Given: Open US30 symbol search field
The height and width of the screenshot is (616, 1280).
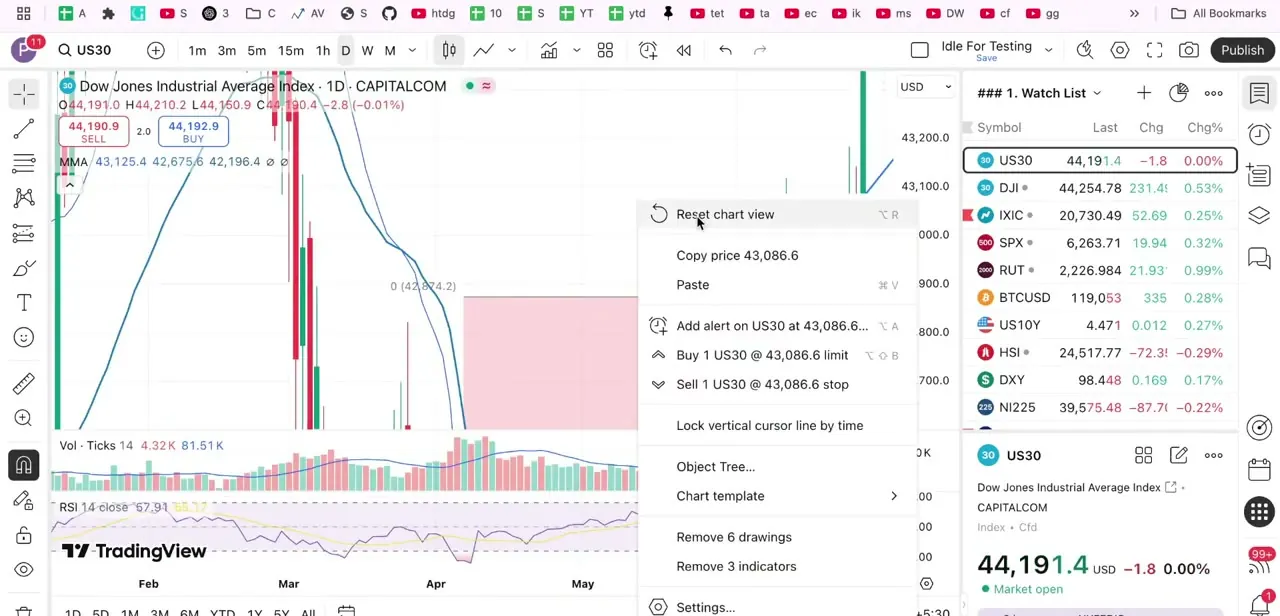Looking at the screenshot, I should coord(85,50).
